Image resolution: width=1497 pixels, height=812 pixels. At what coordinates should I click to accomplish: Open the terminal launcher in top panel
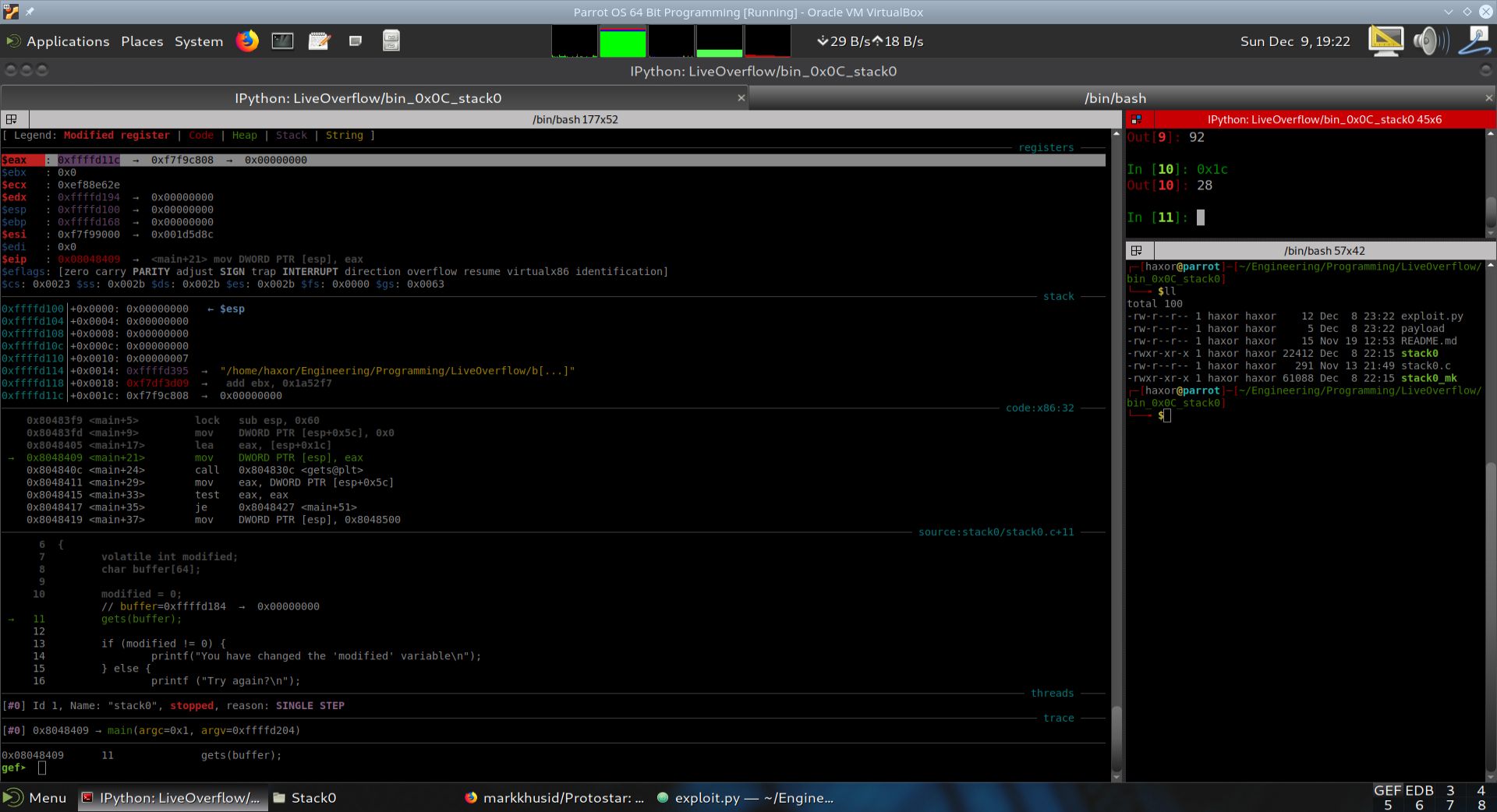(x=282, y=41)
